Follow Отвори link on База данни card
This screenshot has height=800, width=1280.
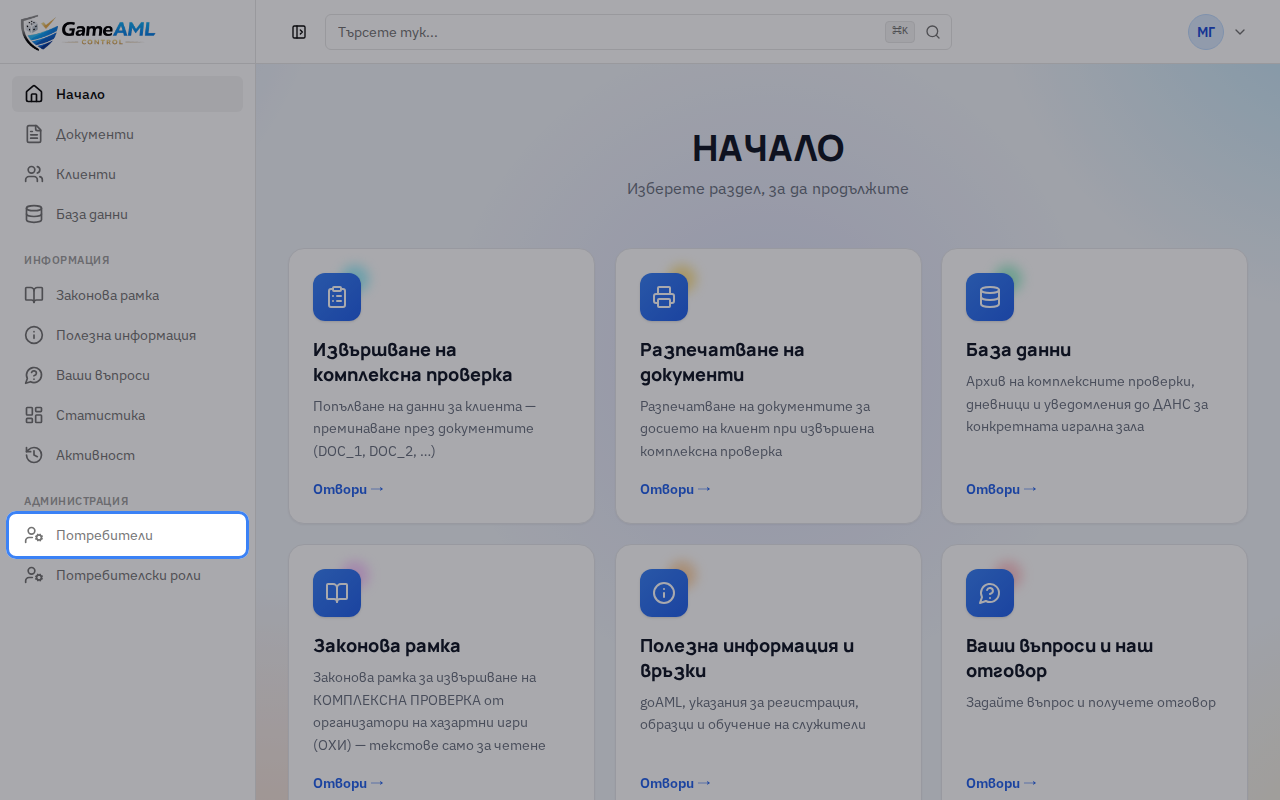pyautogui.click(x=1001, y=489)
